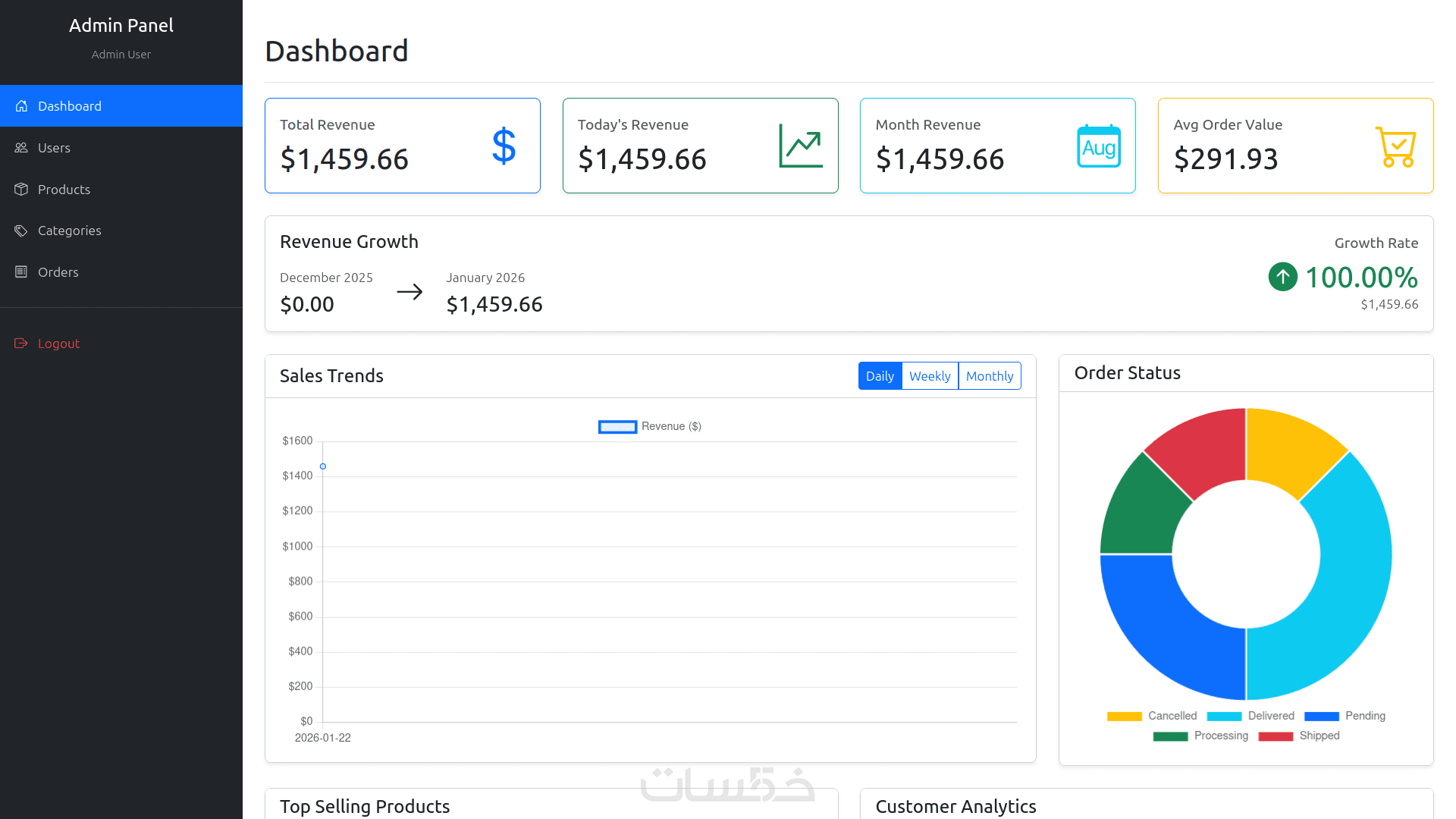This screenshot has height=819, width=1456.
Task: Click the Dashboard home icon in sidebar
Action: tap(21, 106)
